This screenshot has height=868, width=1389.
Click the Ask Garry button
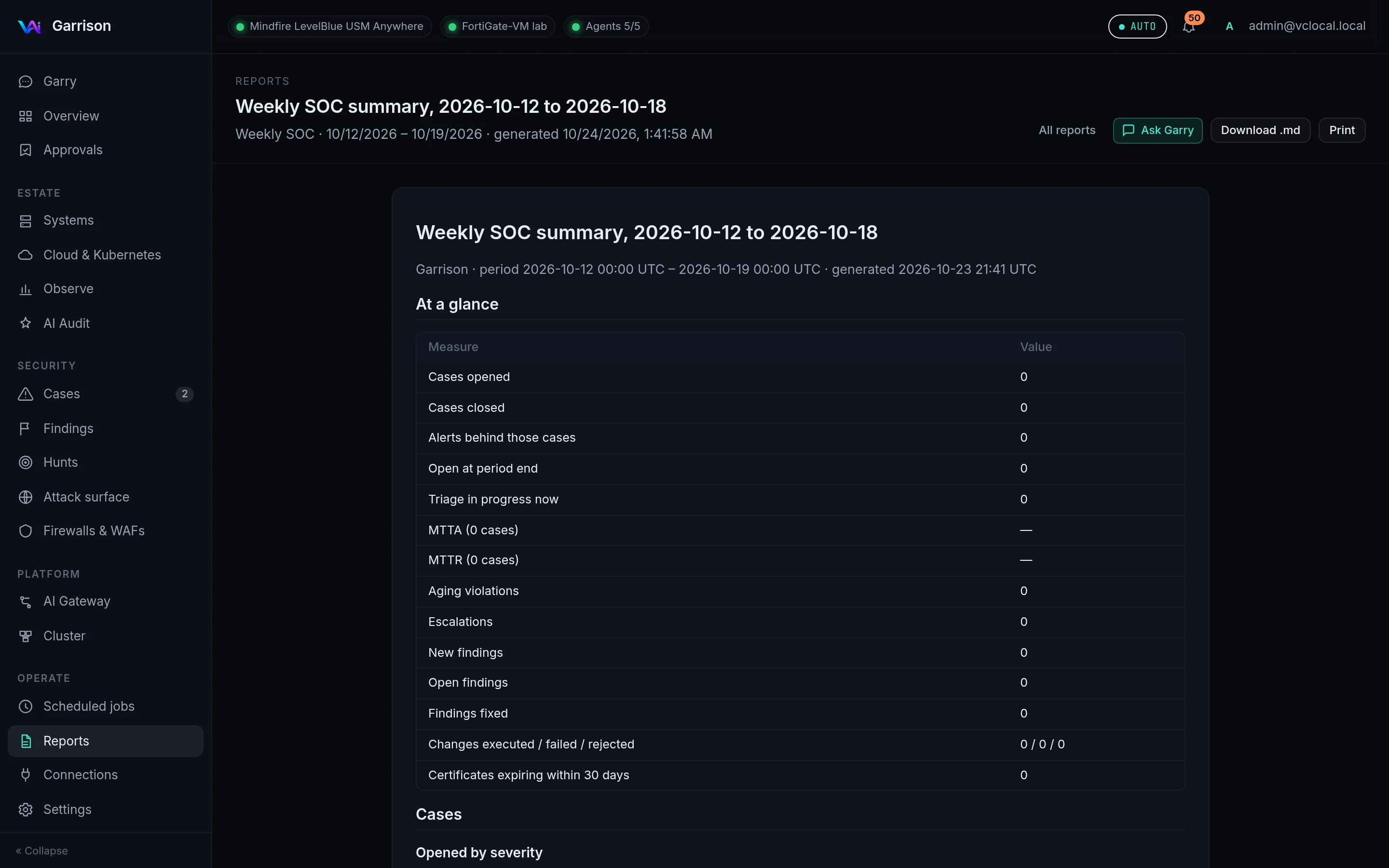pos(1157,130)
